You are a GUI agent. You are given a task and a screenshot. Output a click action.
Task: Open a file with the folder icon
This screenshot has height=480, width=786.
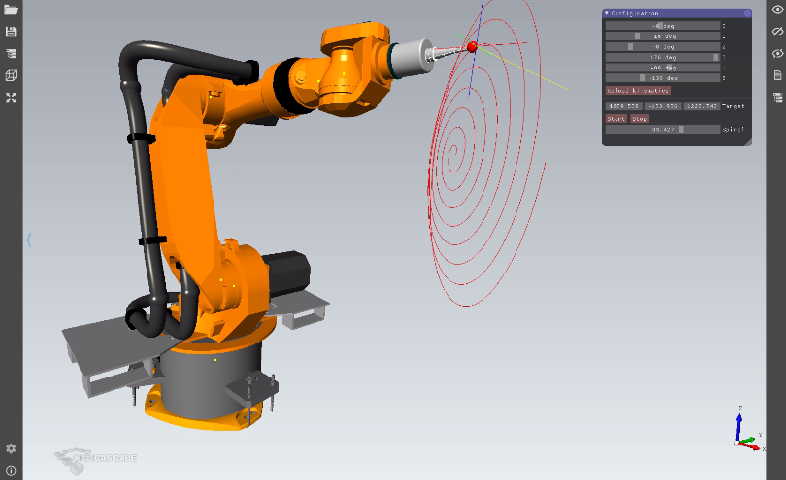(x=11, y=9)
